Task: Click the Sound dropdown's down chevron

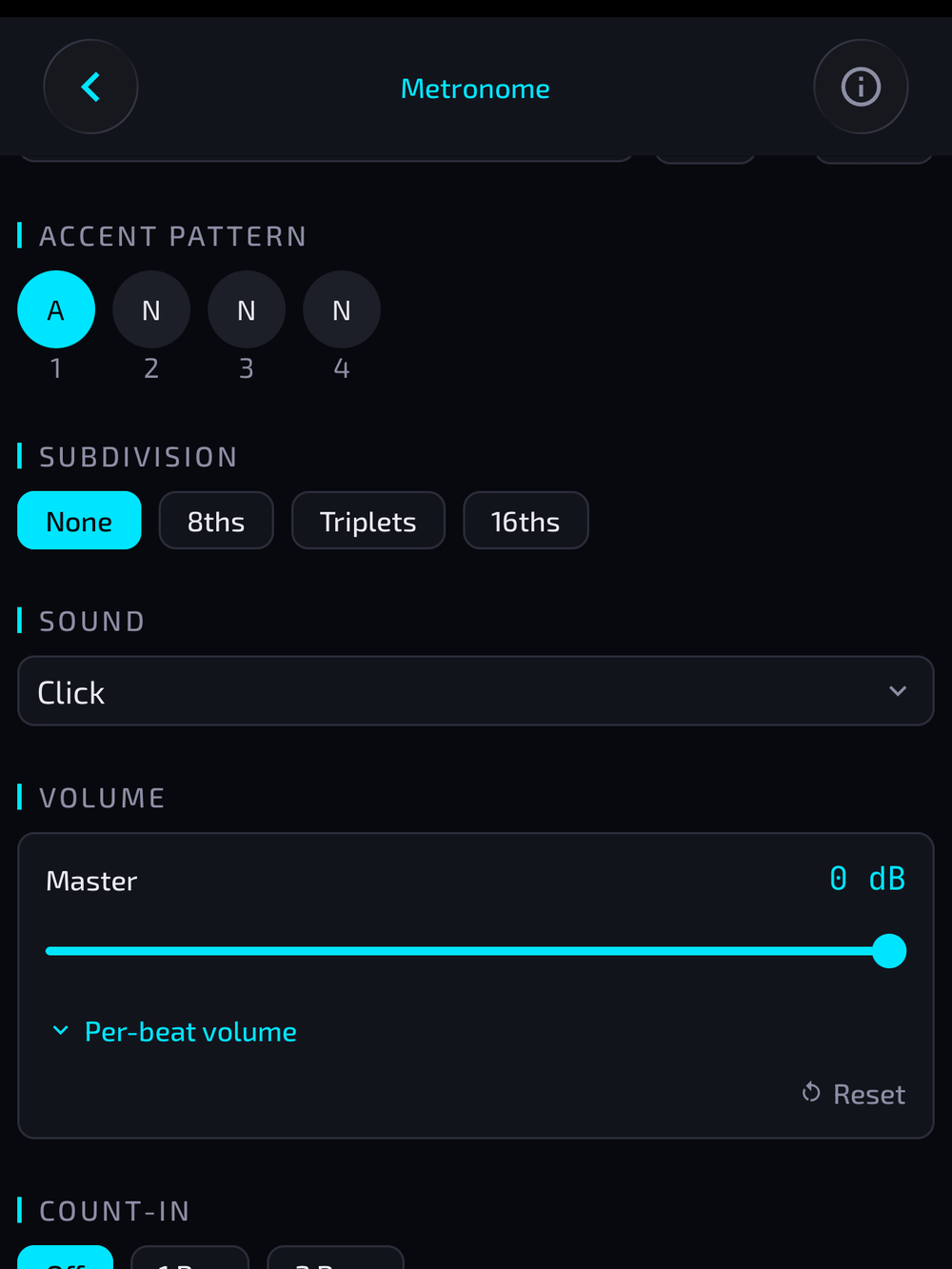Action: coord(897,691)
